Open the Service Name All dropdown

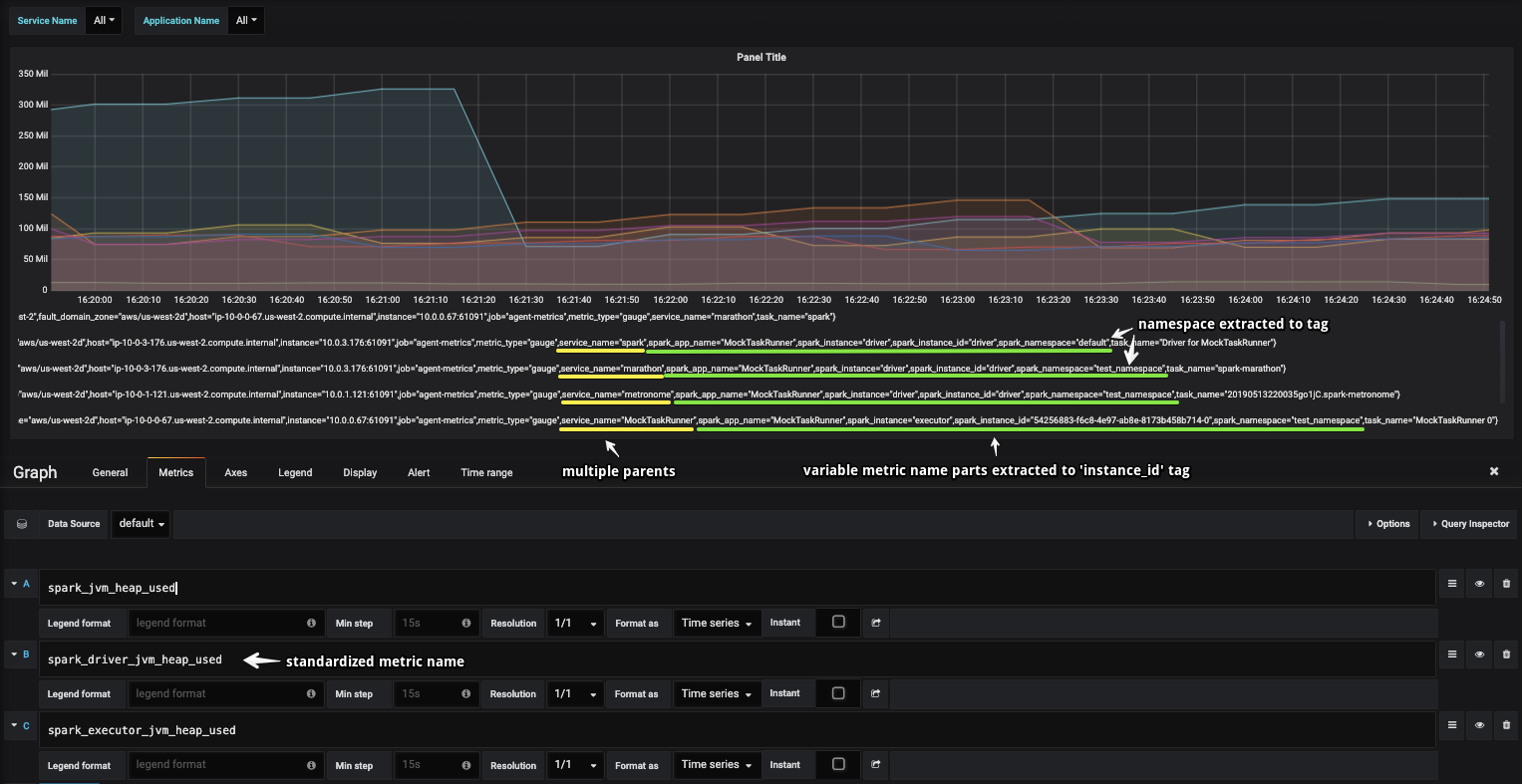coord(104,20)
